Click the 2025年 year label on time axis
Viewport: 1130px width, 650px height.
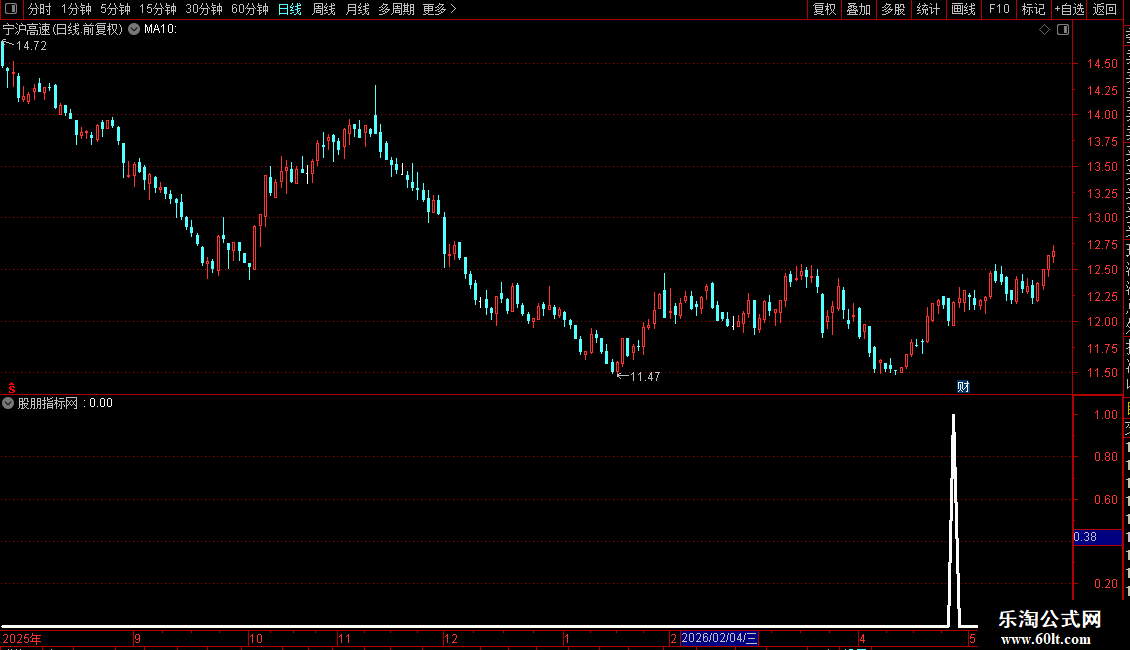22,638
